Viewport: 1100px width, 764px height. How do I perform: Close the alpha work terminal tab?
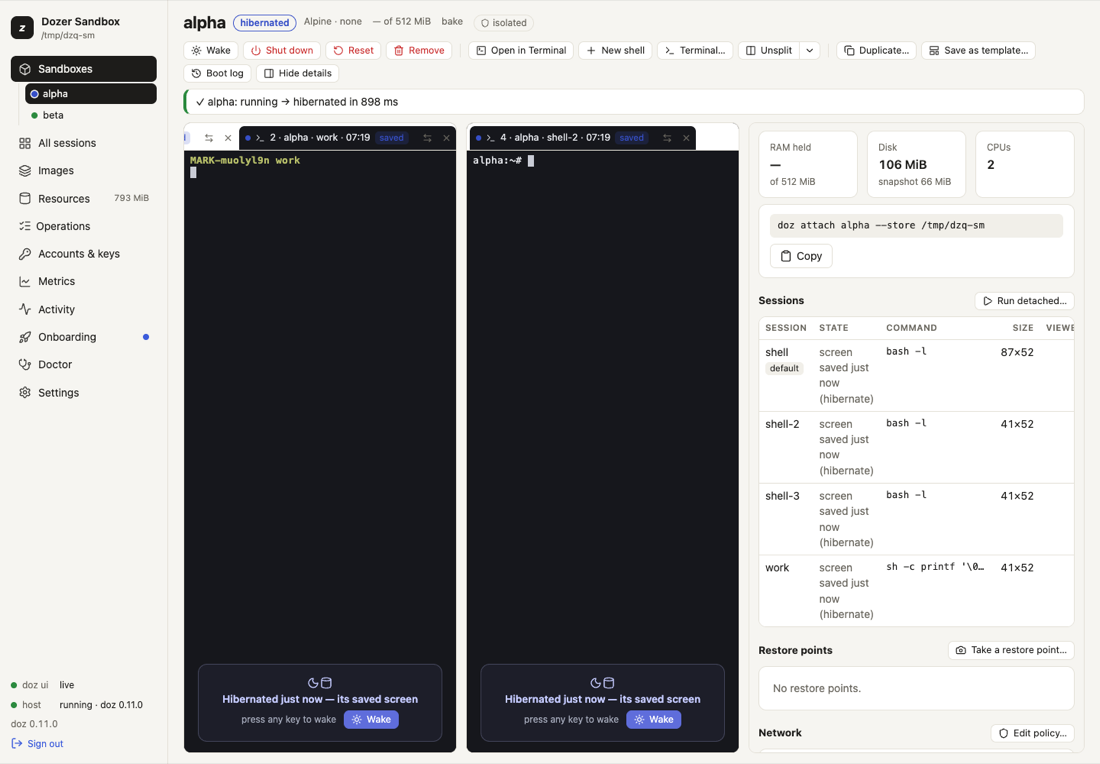point(446,138)
